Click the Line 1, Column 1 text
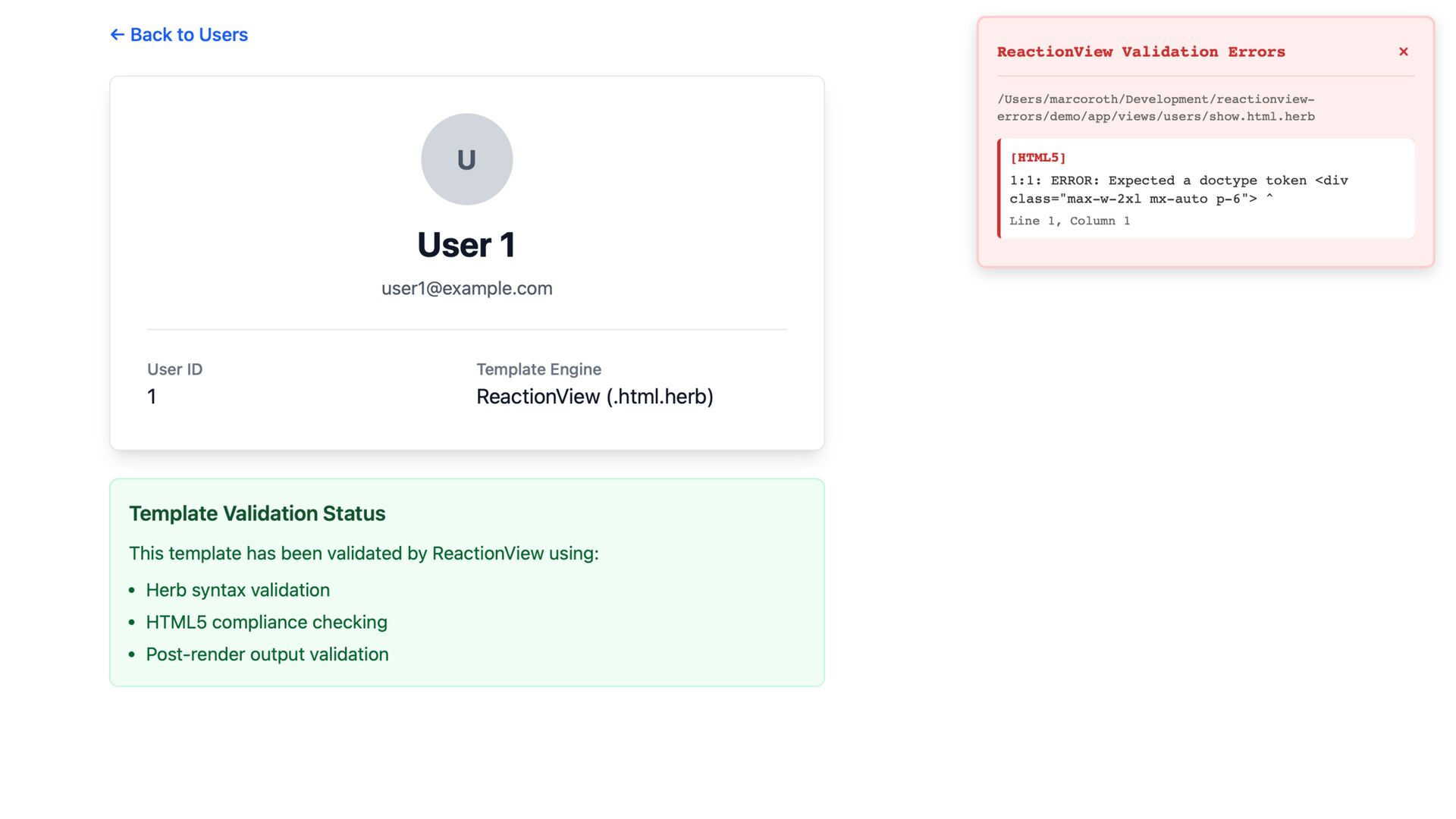This screenshot has width=1456, height=819. pos(1069,221)
